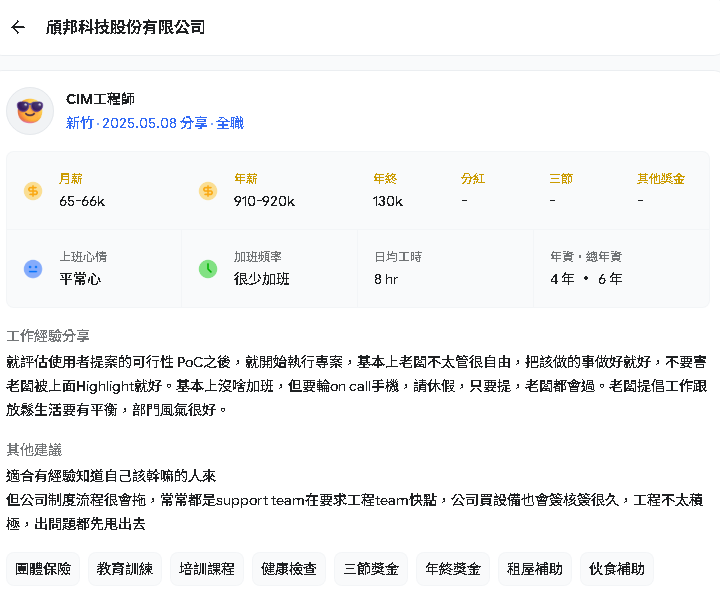The height and width of the screenshot is (597, 720).
Task: Click the sunglasses emoji avatar
Action: point(30,111)
